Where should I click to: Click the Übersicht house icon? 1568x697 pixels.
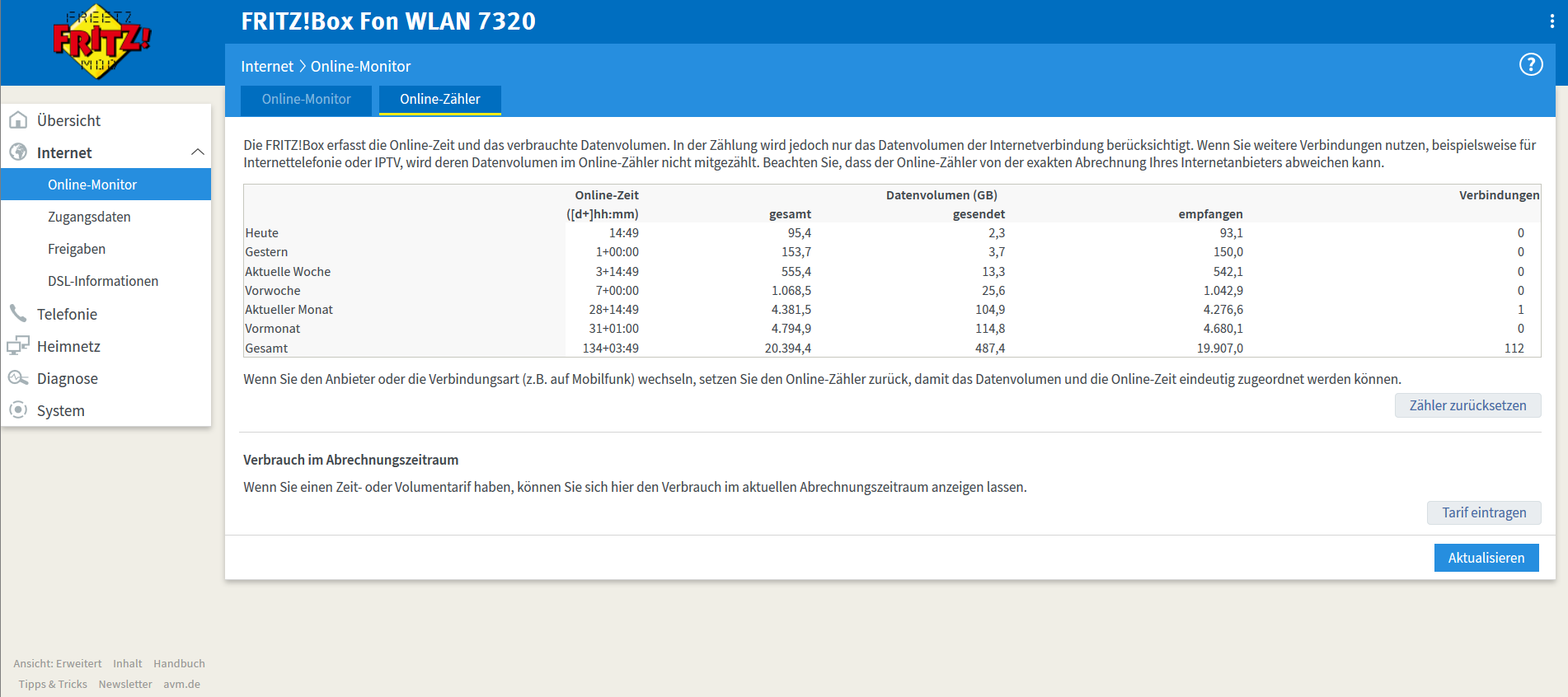point(18,120)
